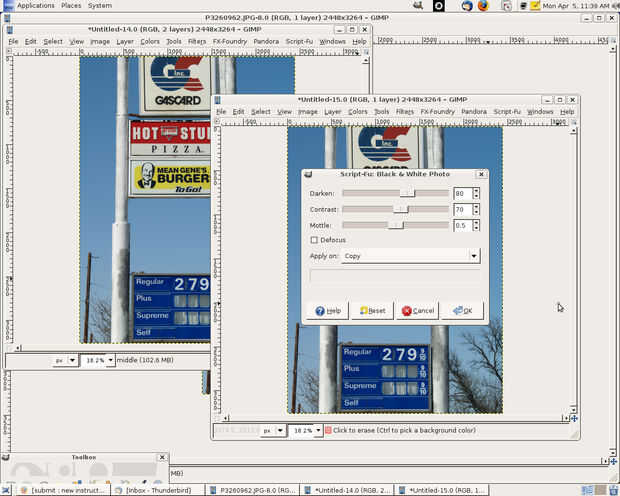Reset the Script-Fu dialog values
This screenshot has height=496, width=620.
tap(372, 311)
